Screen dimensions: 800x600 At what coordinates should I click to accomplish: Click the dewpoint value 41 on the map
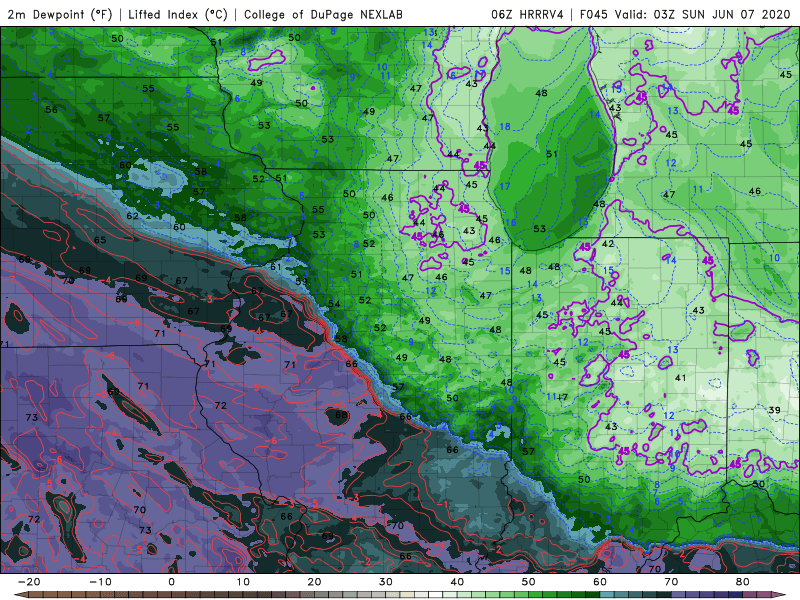tap(680, 378)
